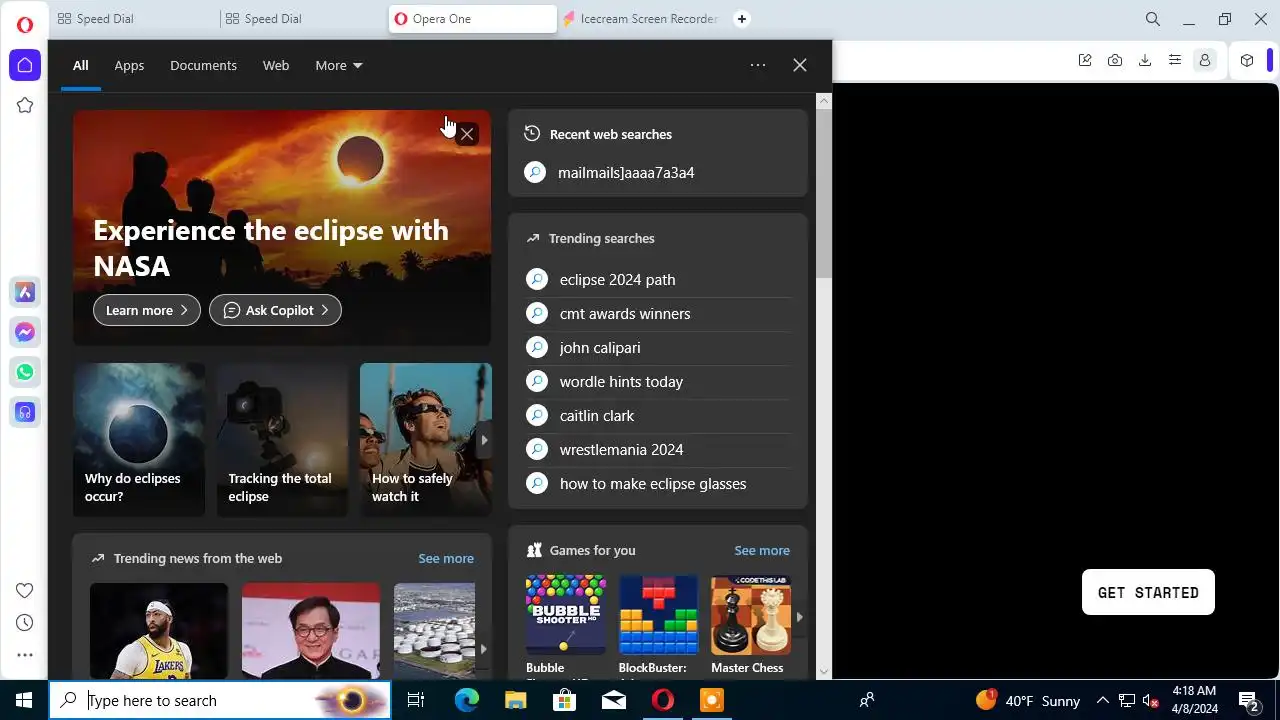The width and height of the screenshot is (1280, 720).
Task: Select the Web search tab
Action: (276, 65)
